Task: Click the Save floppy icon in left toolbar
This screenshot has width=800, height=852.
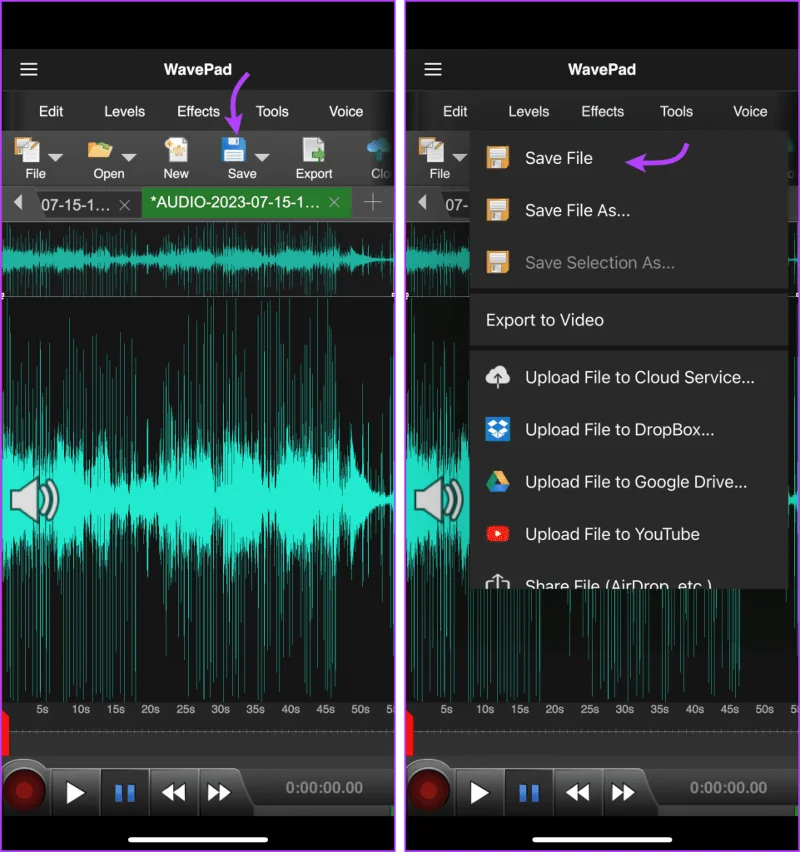Action: [x=234, y=150]
